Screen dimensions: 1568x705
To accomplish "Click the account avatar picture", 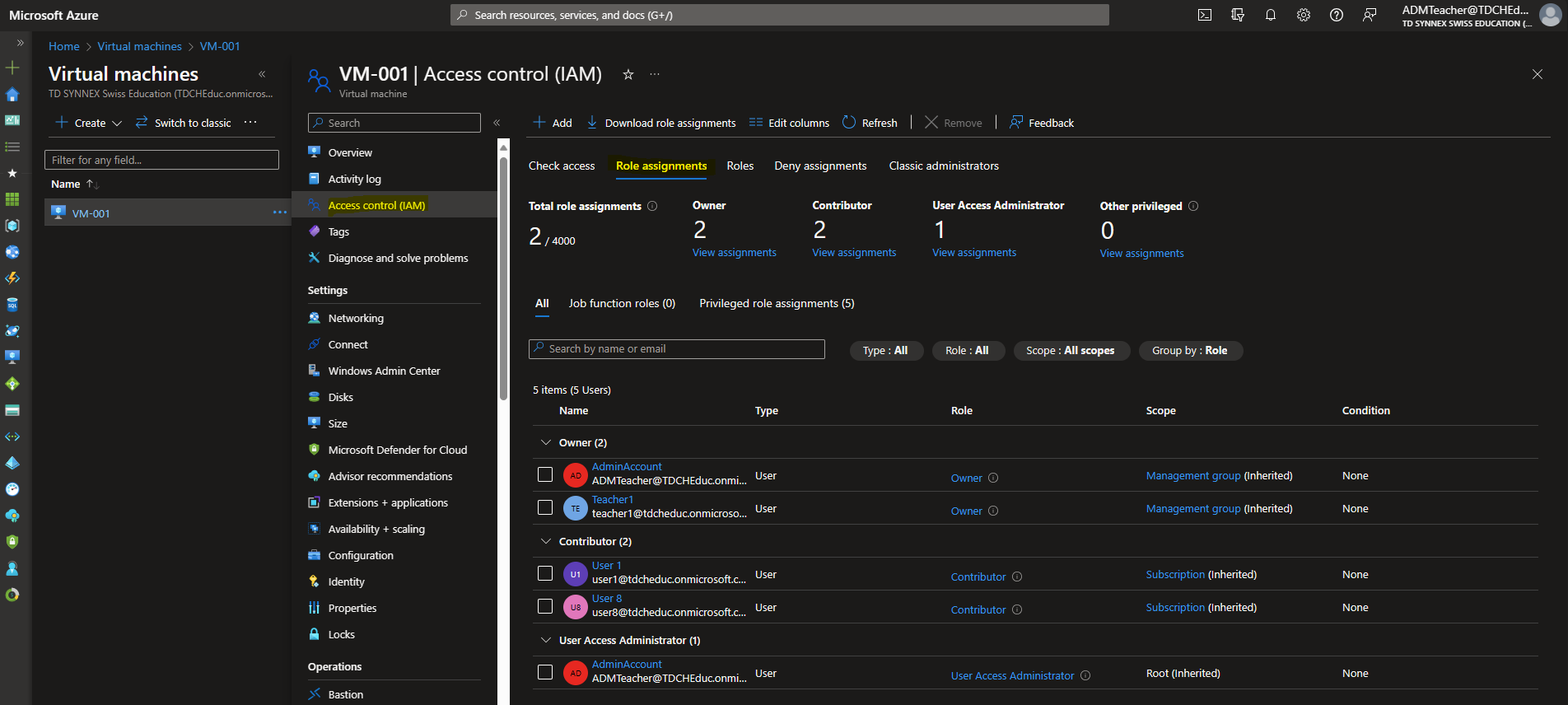I will point(1551,15).
